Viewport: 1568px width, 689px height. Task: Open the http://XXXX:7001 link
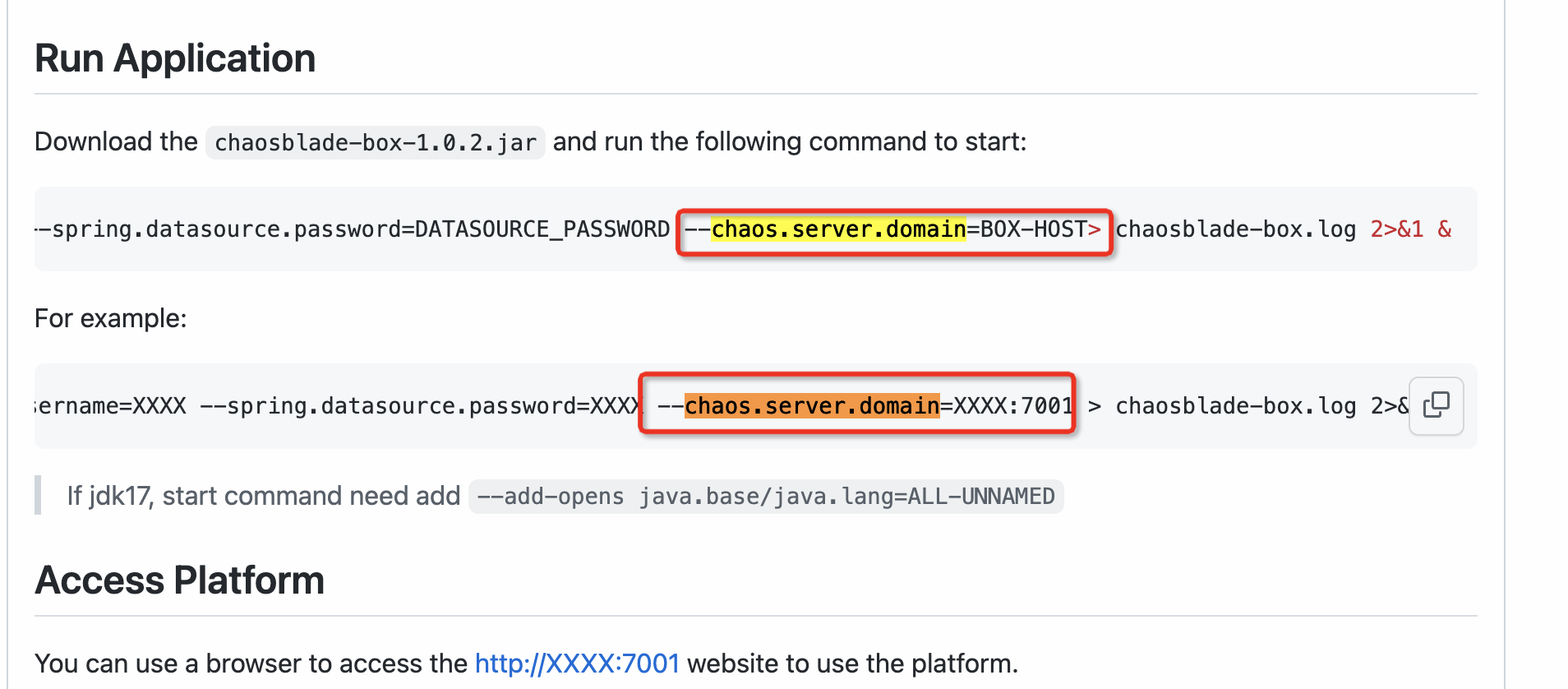[x=577, y=664]
